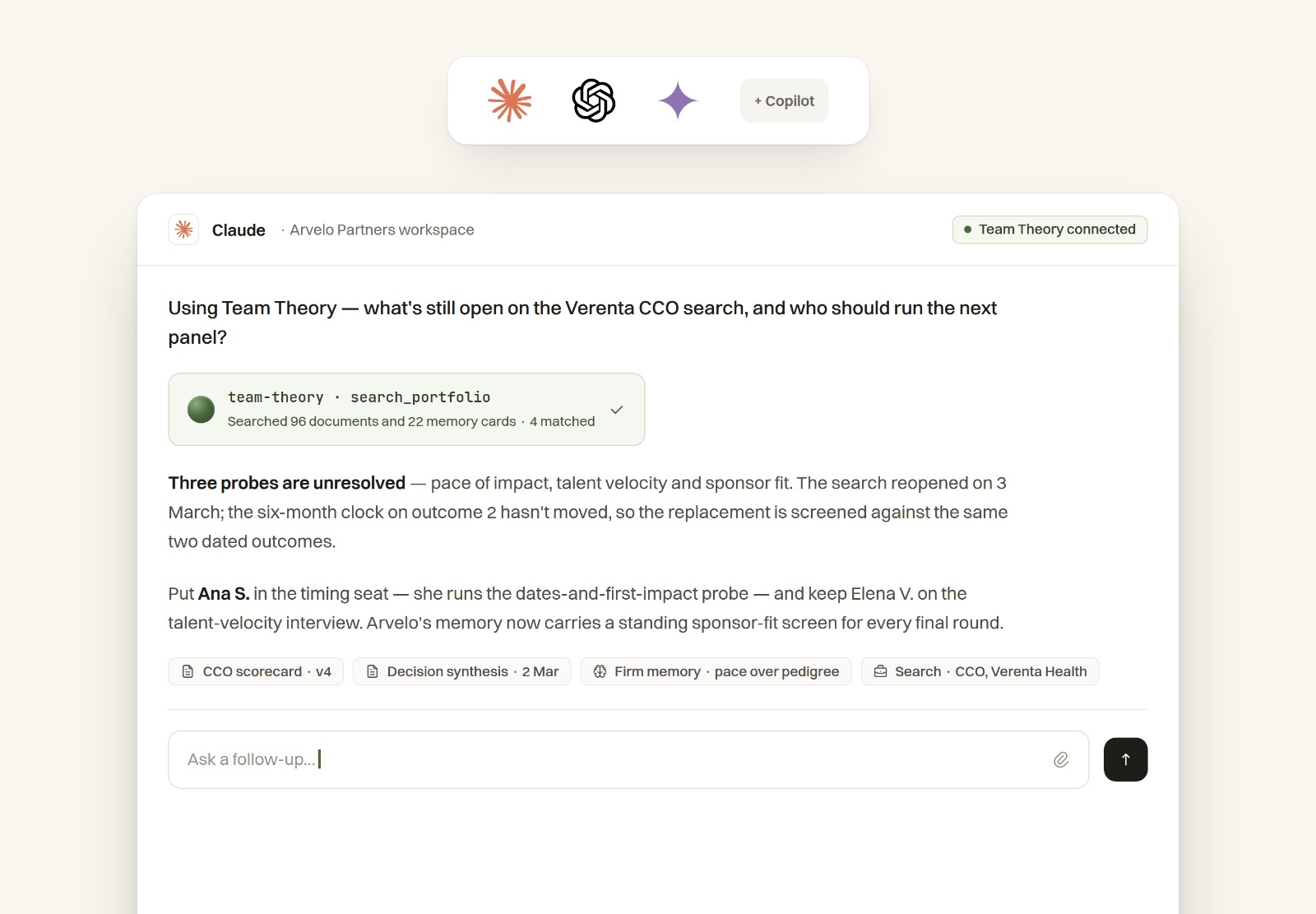The height and width of the screenshot is (914, 1316).
Task: Expand the search_portfolio tool call checkmark
Action: (617, 410)
